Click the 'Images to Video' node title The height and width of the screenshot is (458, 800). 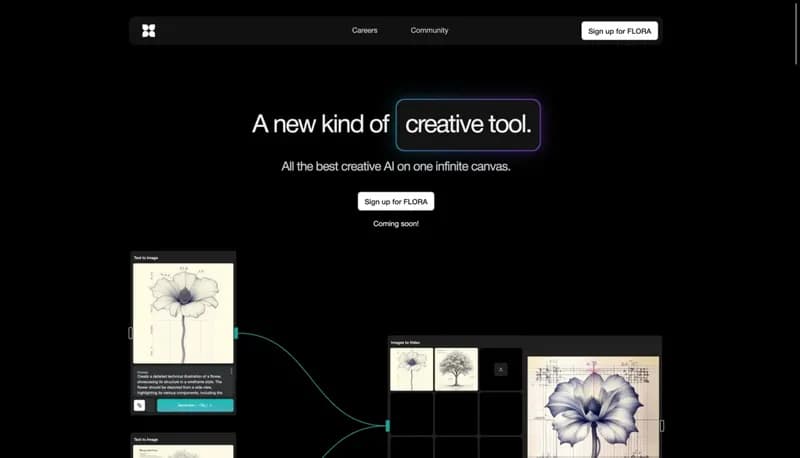406,343
